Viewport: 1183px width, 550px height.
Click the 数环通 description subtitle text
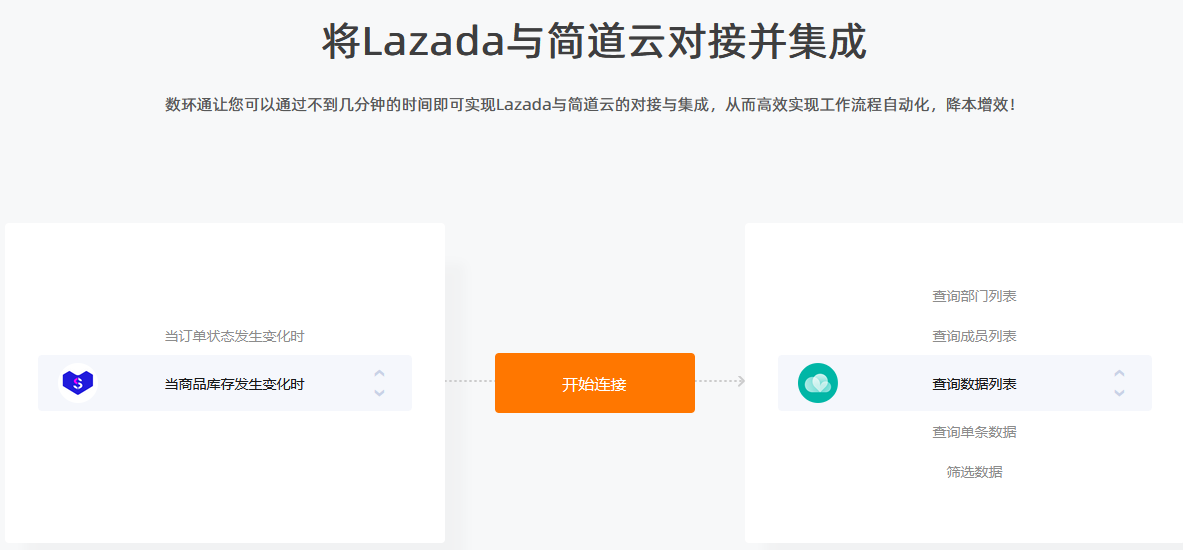tap(591, 105)
